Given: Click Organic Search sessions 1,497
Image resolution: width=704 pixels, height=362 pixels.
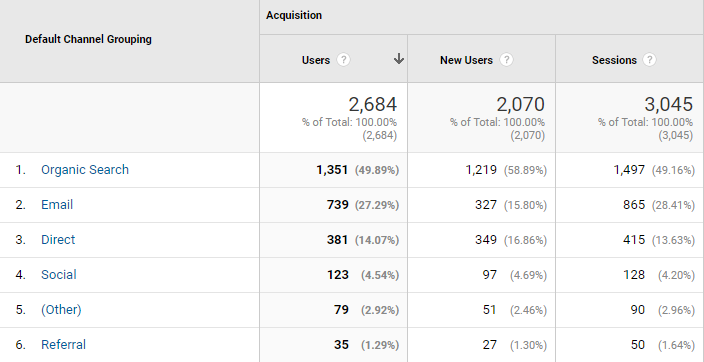Looking at the screenshot, I should click(x=629, y=170).
